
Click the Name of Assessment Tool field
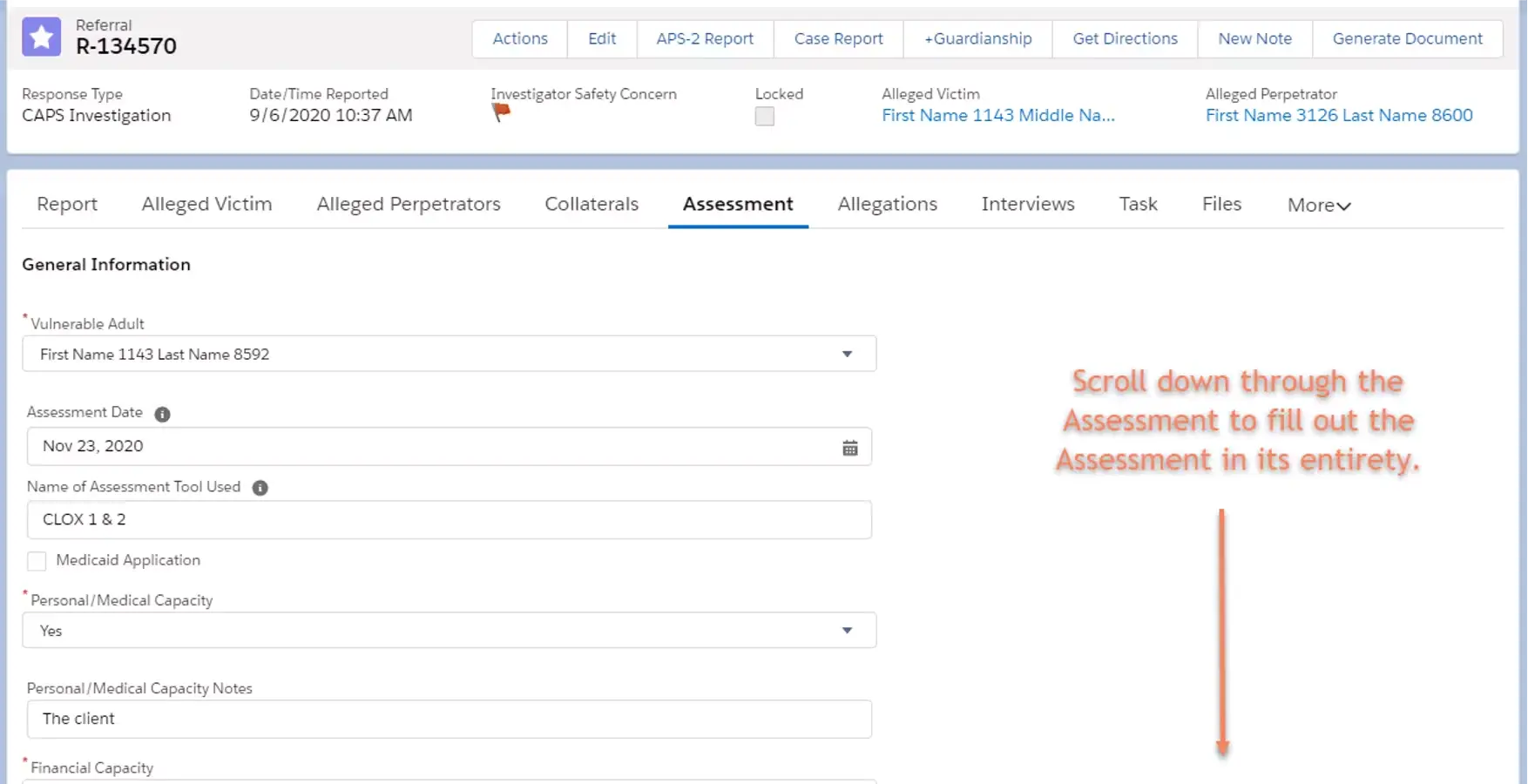[449, 519]
